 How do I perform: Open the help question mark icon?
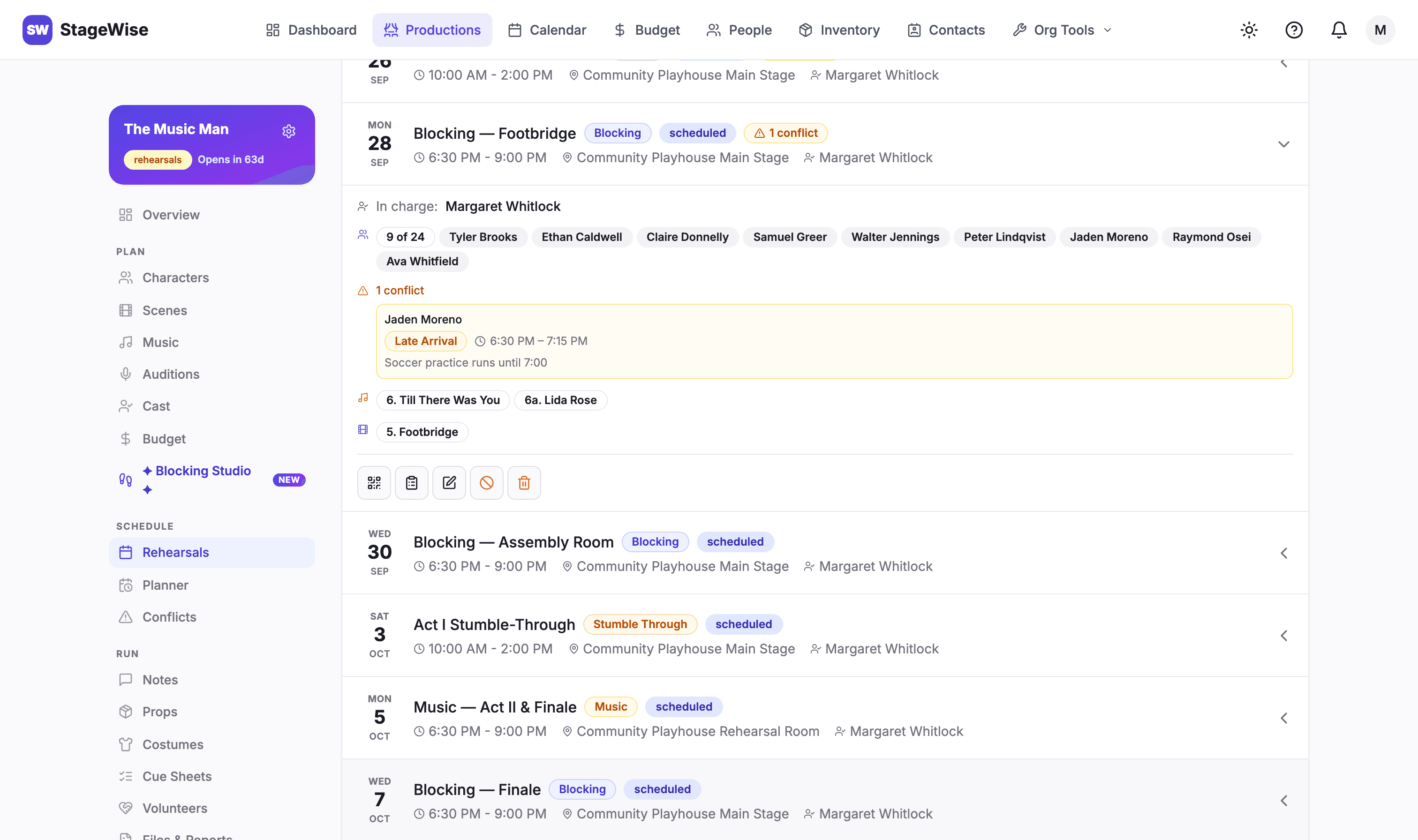[1293, 30]
